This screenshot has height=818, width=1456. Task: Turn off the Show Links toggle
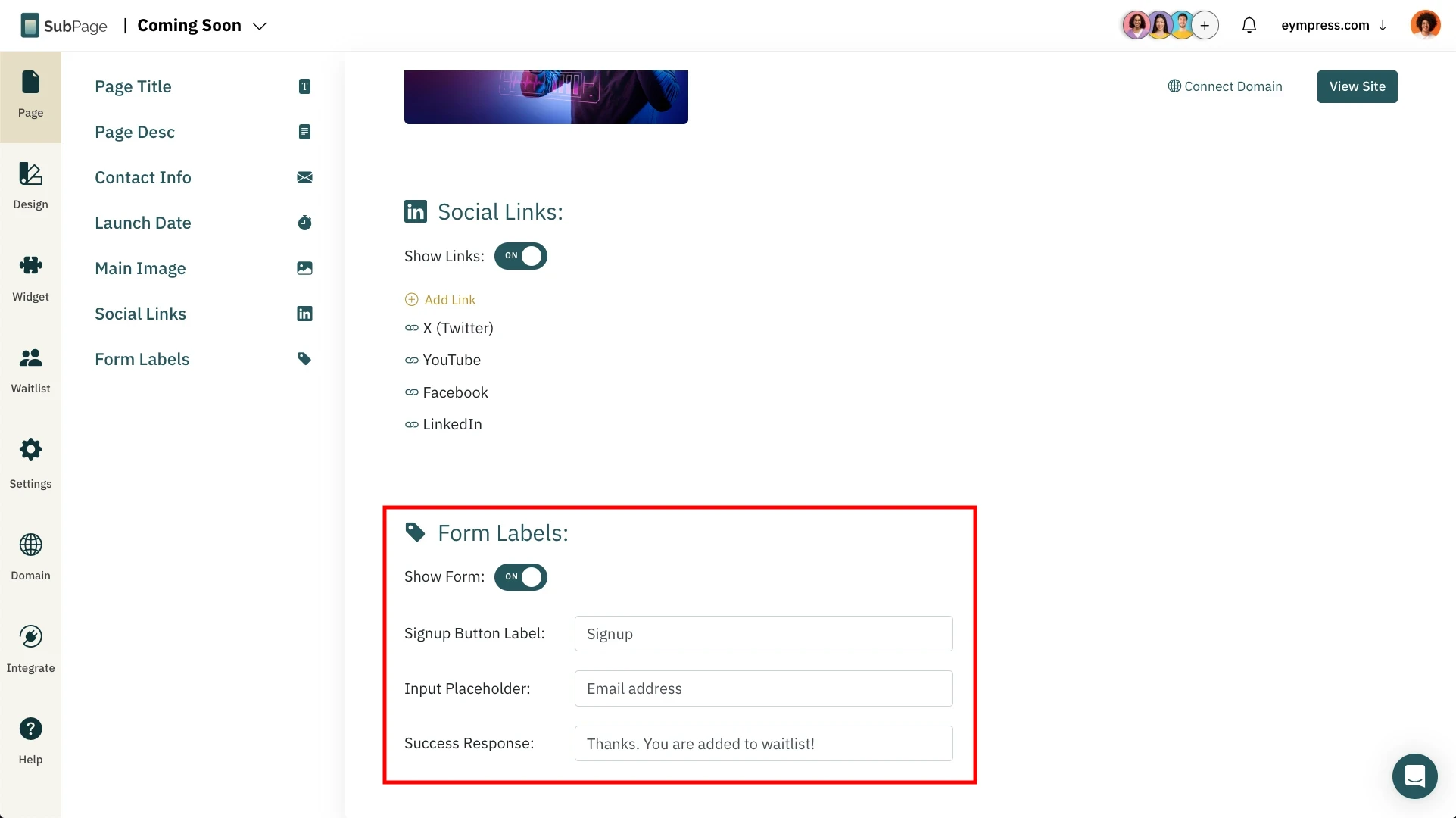click(x=521, y=256)
